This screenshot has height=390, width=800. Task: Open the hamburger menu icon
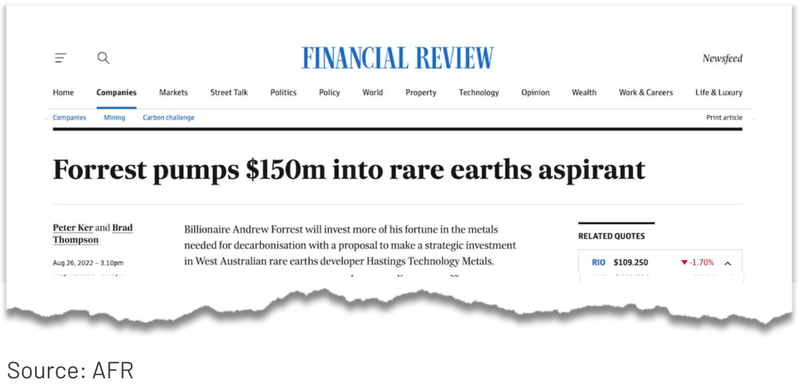click(60, 58)
